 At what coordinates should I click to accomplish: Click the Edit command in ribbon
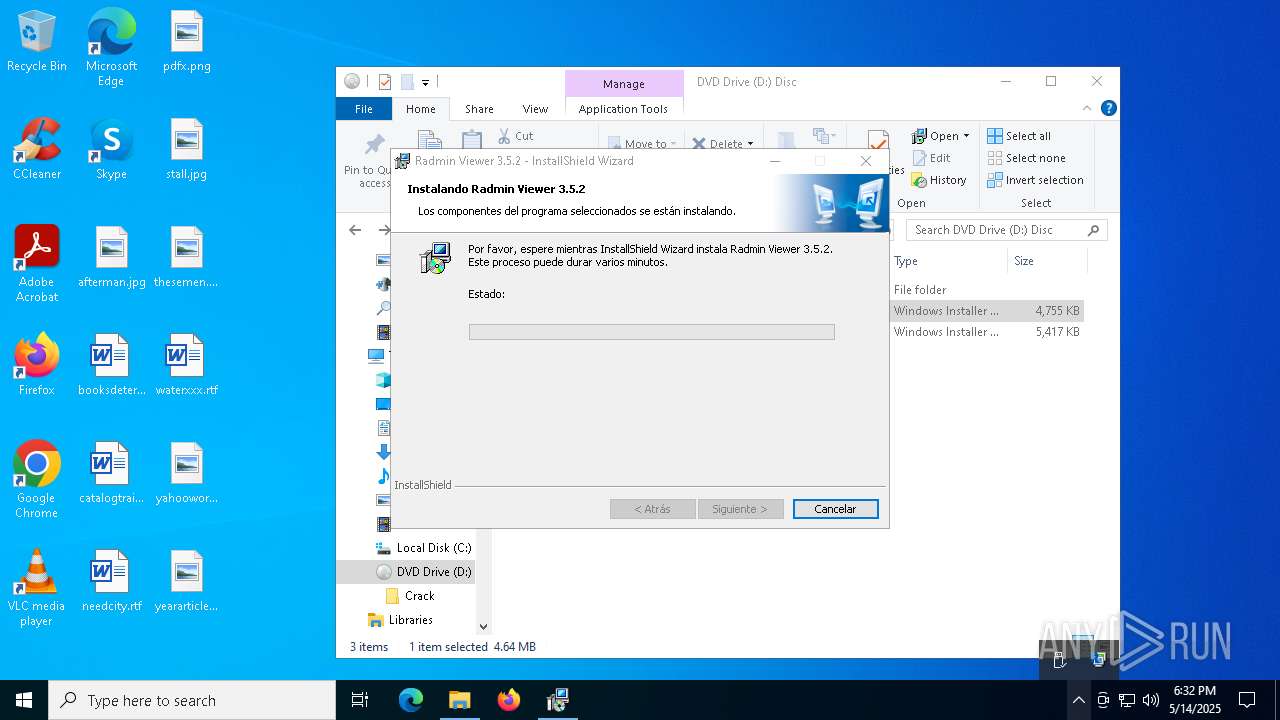coord(931,158)
